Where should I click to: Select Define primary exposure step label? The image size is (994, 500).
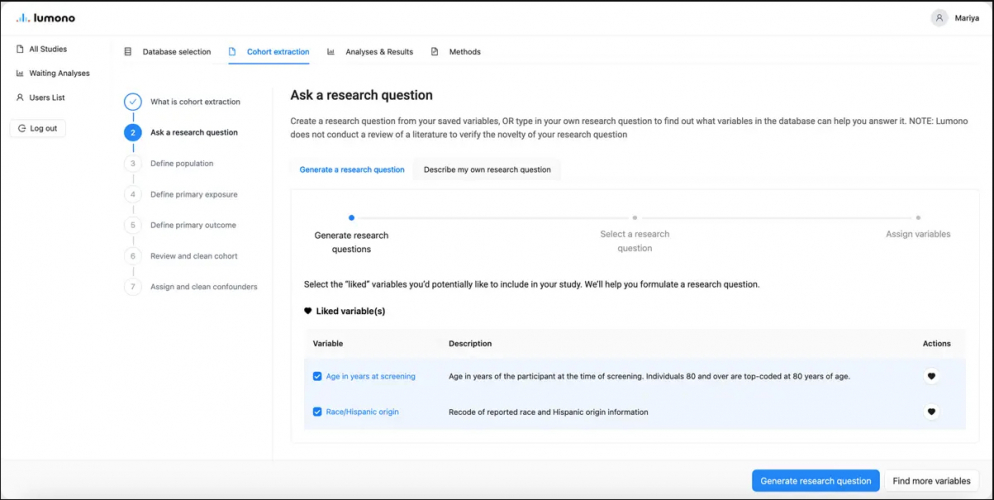(194, 195)
